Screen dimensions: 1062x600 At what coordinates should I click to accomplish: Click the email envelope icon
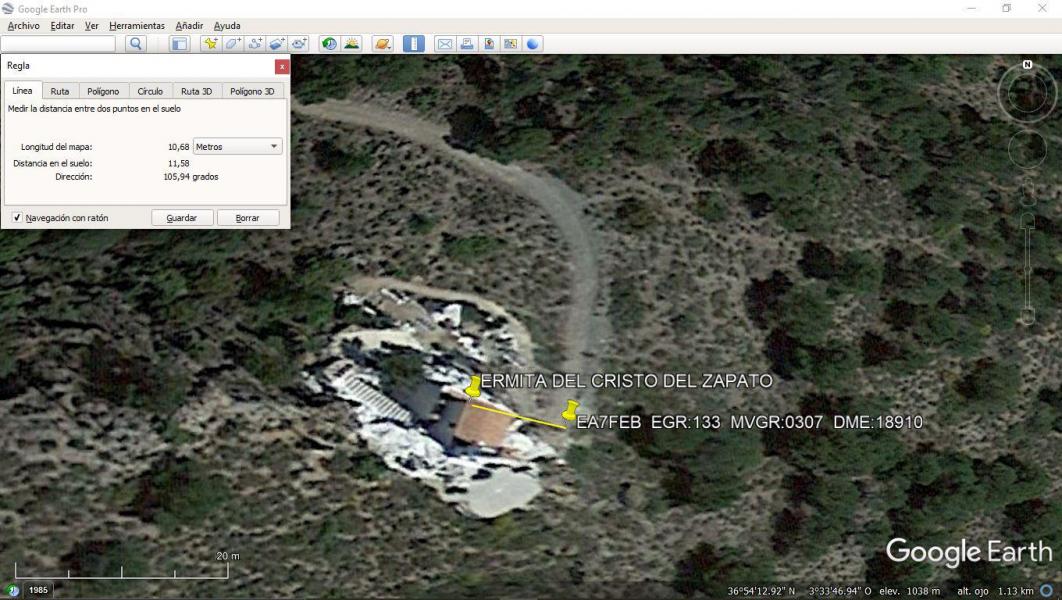click(x=445, y=44)
